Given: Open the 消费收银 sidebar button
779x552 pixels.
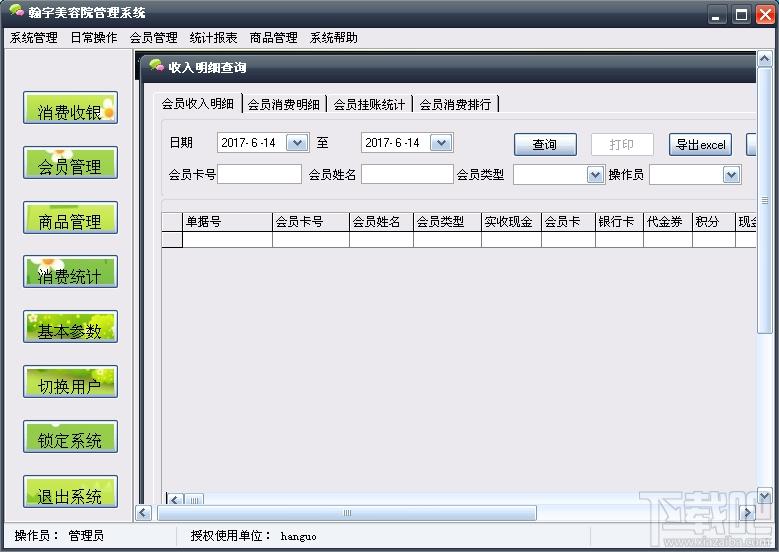Looking at the screenshot, I should 70,107.
